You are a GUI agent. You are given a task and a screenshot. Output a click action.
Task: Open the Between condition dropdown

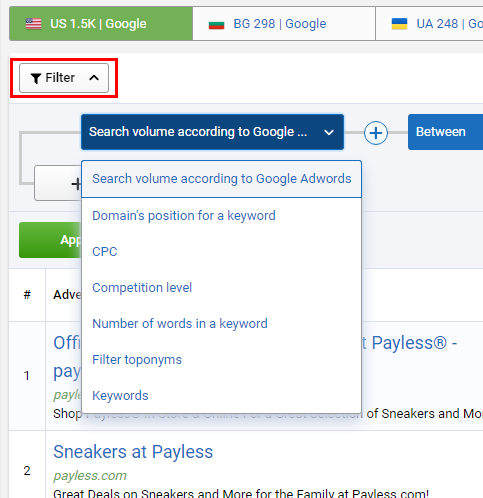coord(445,132)
